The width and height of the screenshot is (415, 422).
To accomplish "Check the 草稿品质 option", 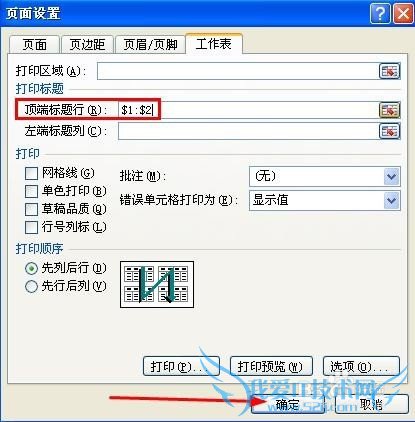I will tap(31, 209).
